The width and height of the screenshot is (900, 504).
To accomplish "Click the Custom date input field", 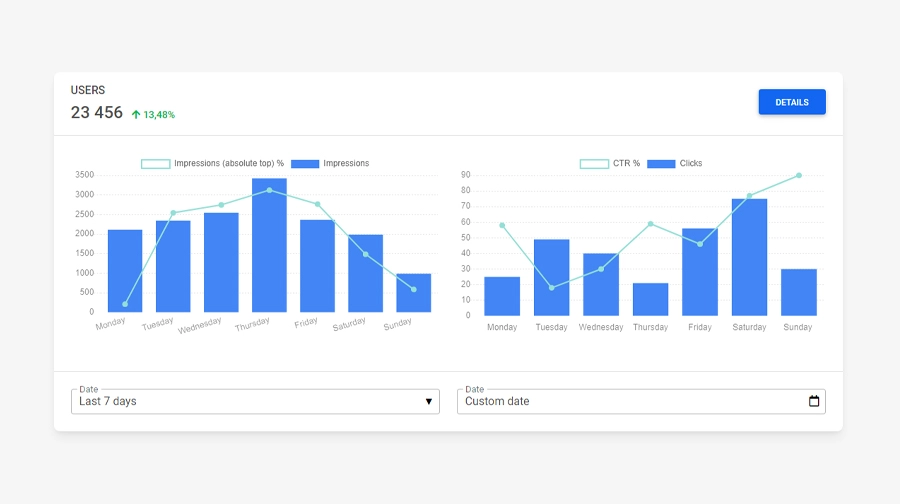I will click(x=630, y=401).
